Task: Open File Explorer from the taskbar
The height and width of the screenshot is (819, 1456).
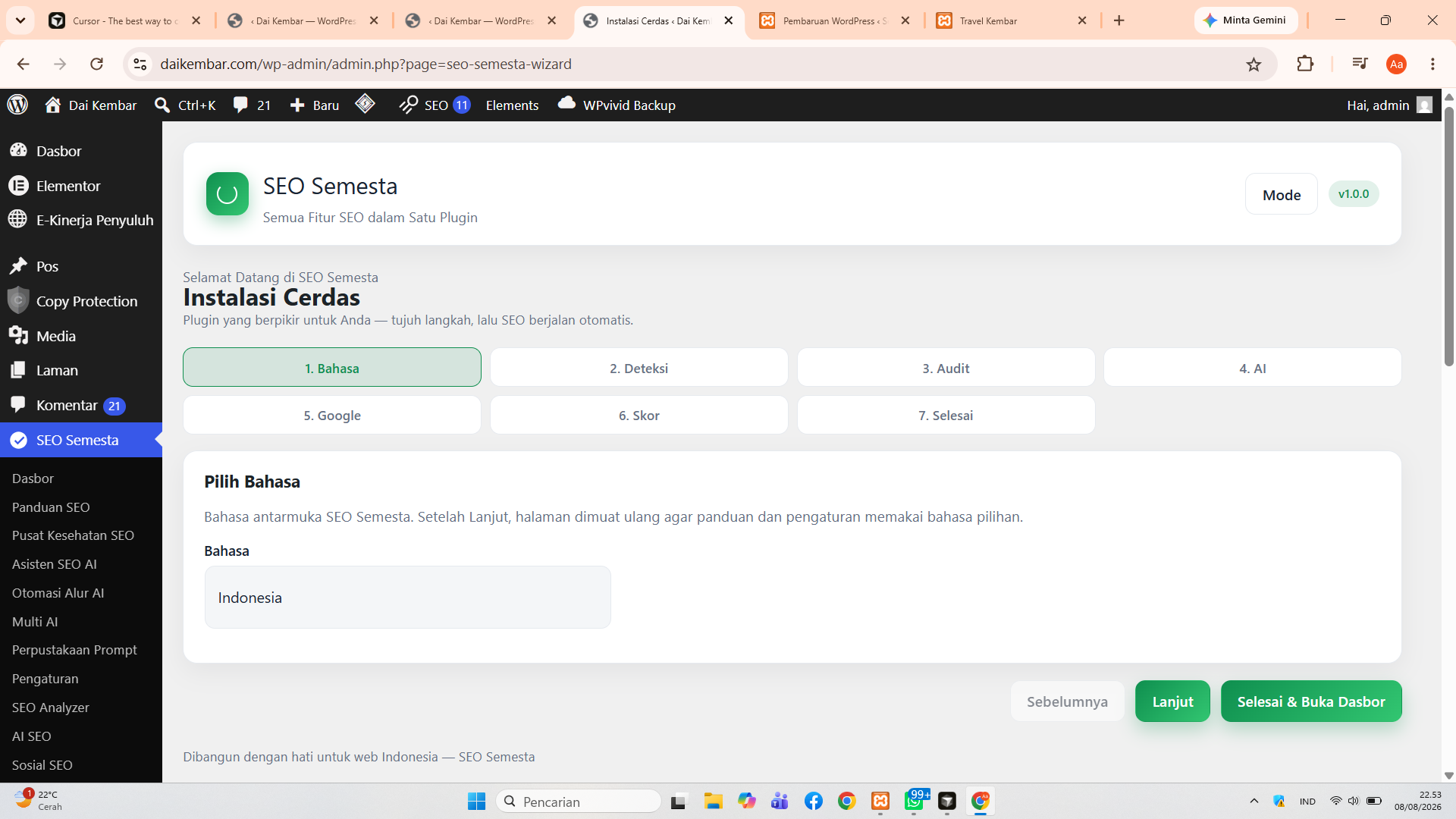Action: coord(713,801)
